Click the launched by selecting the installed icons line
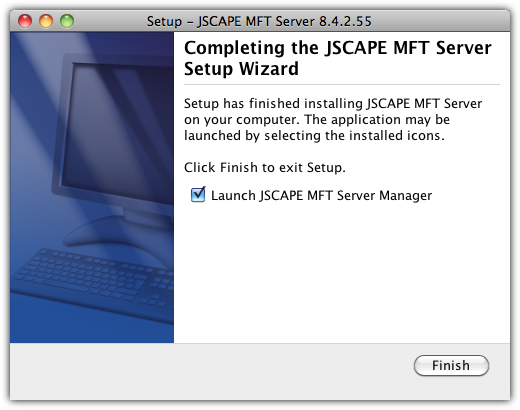The height and width of the screenshot is (410, 520). tap(314, 136)
